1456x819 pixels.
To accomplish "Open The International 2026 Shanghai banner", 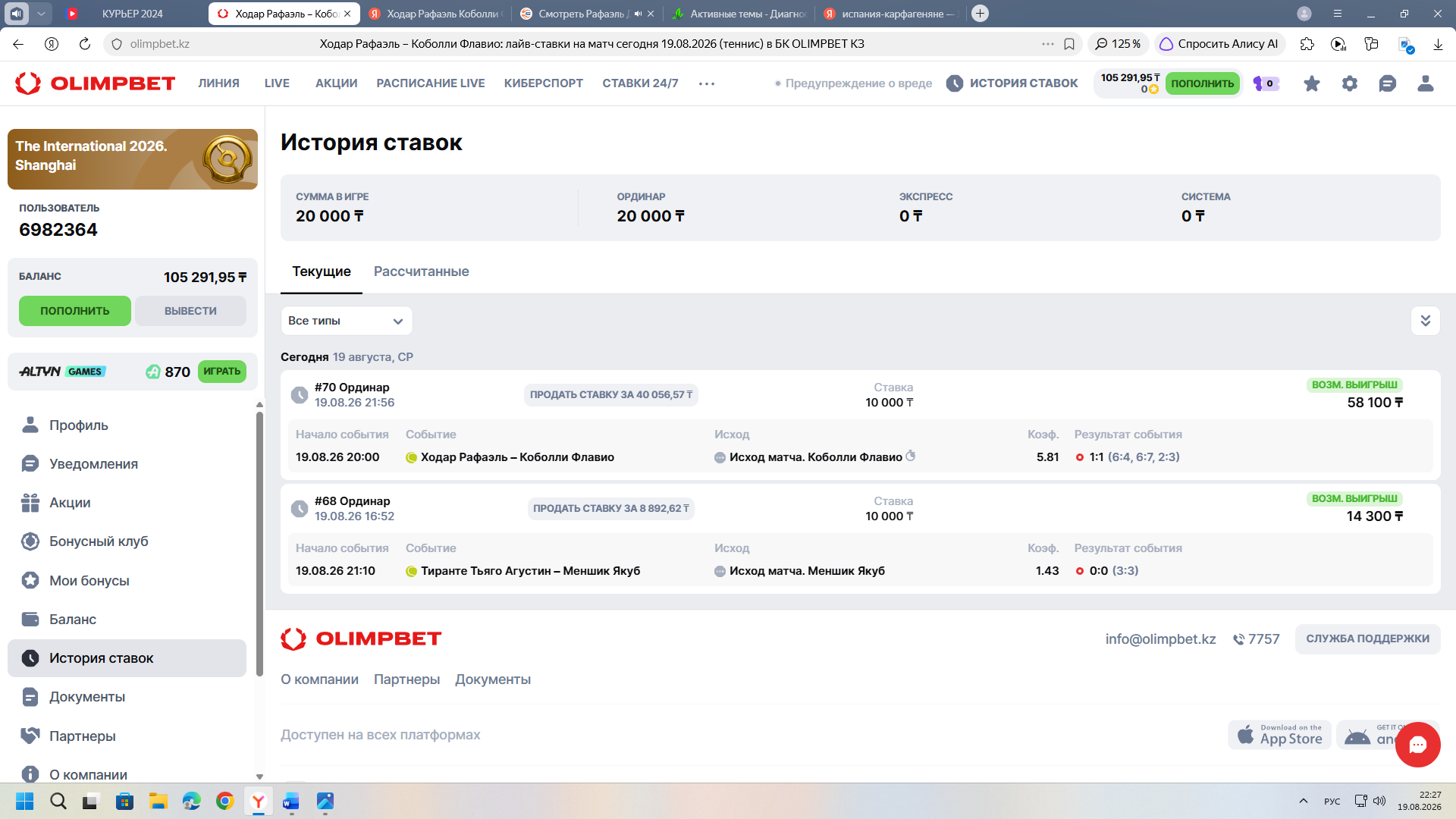I will pos(133,159).
